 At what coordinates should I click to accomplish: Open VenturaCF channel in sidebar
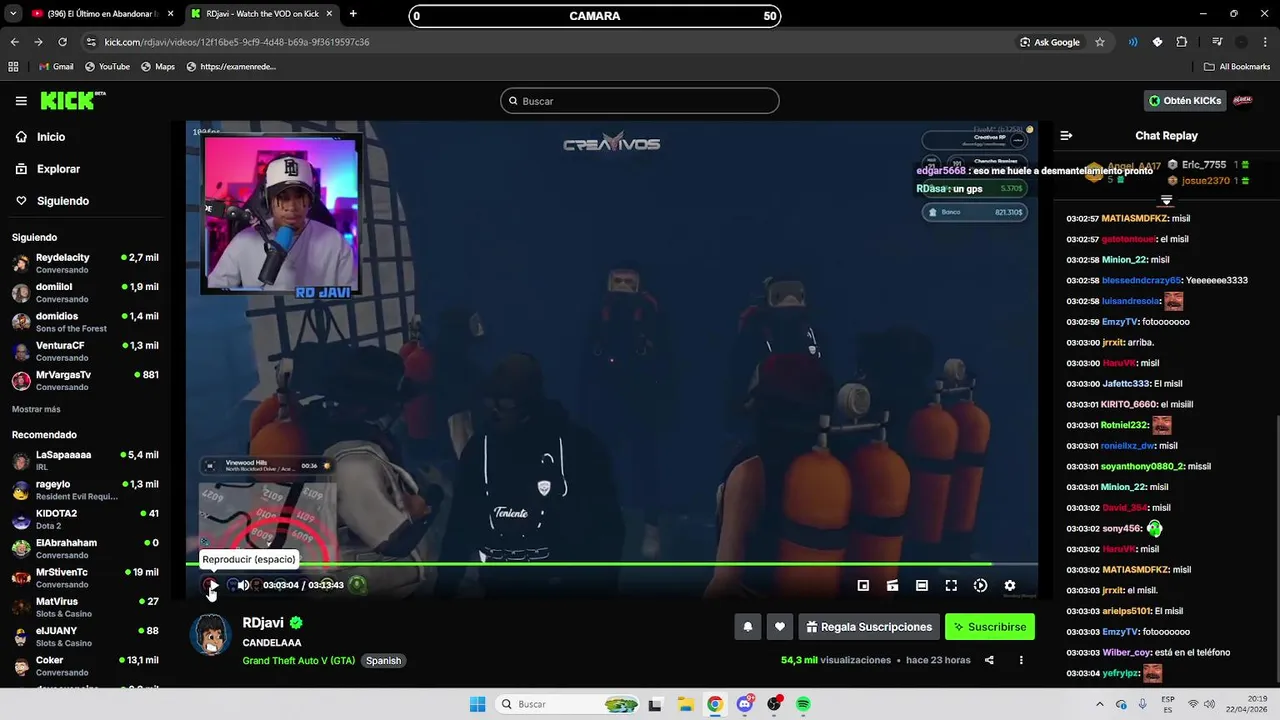click(85, 351)
